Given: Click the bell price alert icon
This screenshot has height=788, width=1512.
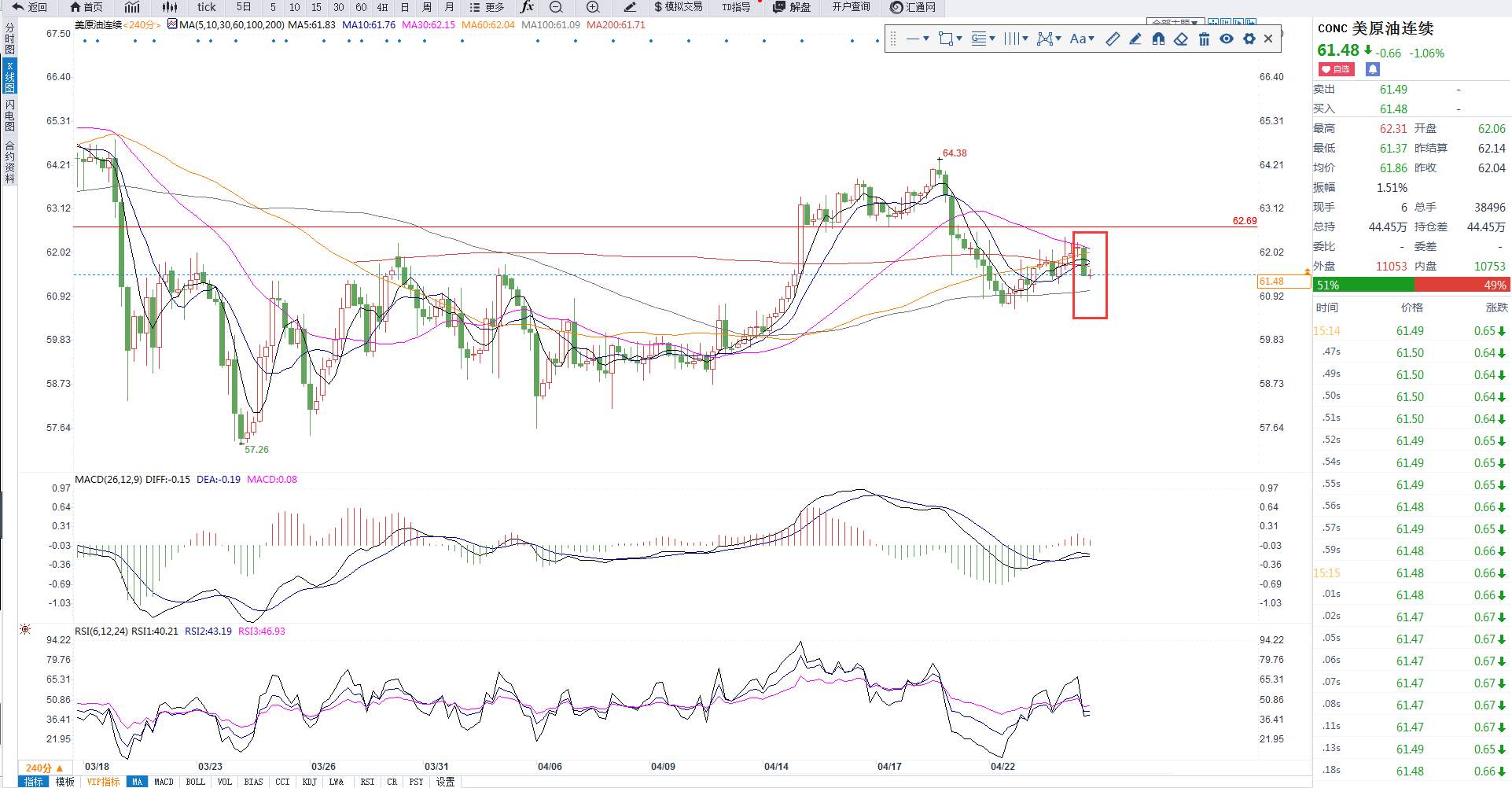Looking at the screenshot, I should click(x=1372, y=69).
